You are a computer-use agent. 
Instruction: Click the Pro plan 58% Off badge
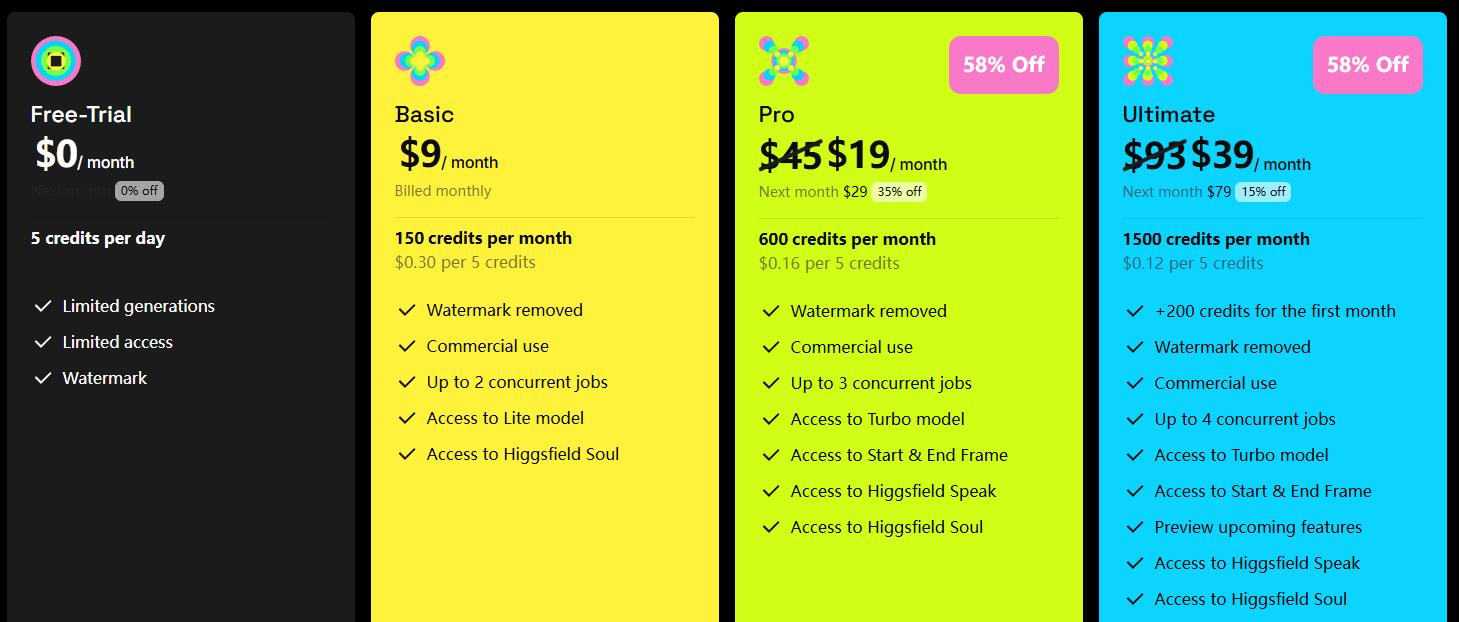coord(1003,65)
